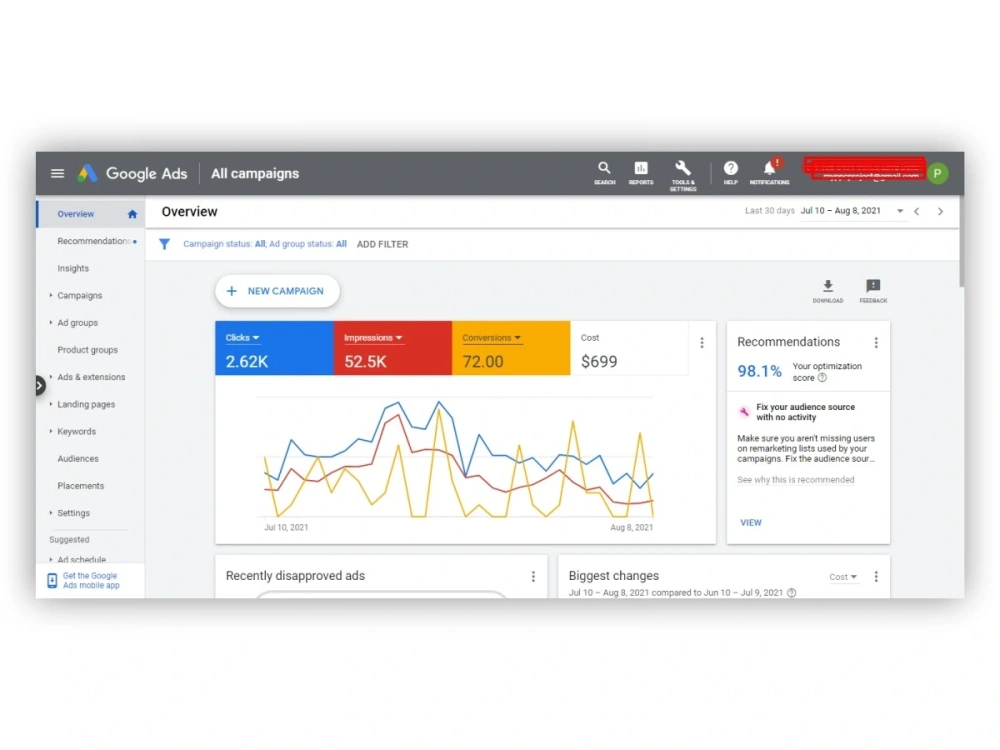Switch to the Audiences section
1000x750 pixels.
coord(77,458)
